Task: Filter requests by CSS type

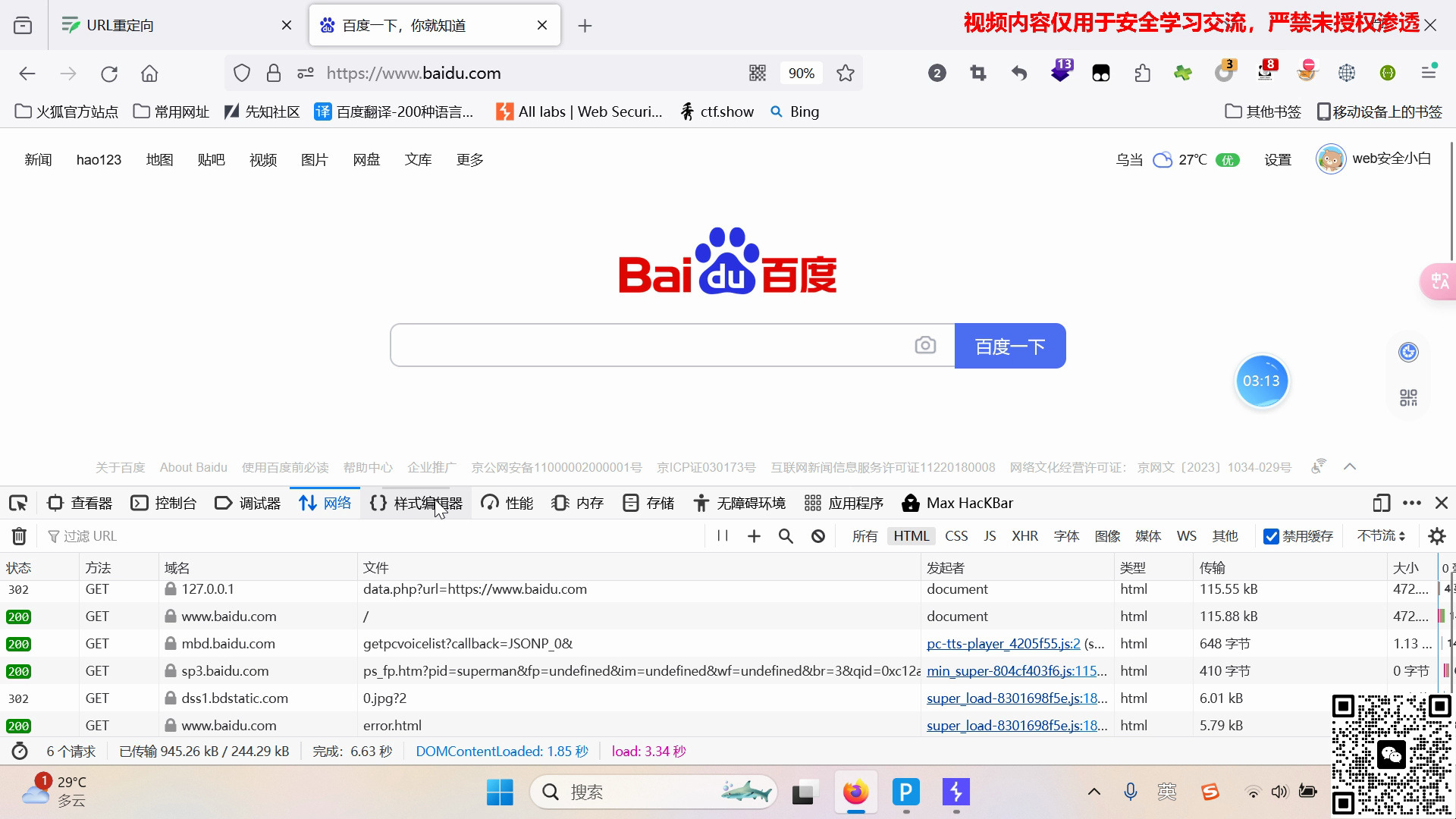Action: [956, 537]
